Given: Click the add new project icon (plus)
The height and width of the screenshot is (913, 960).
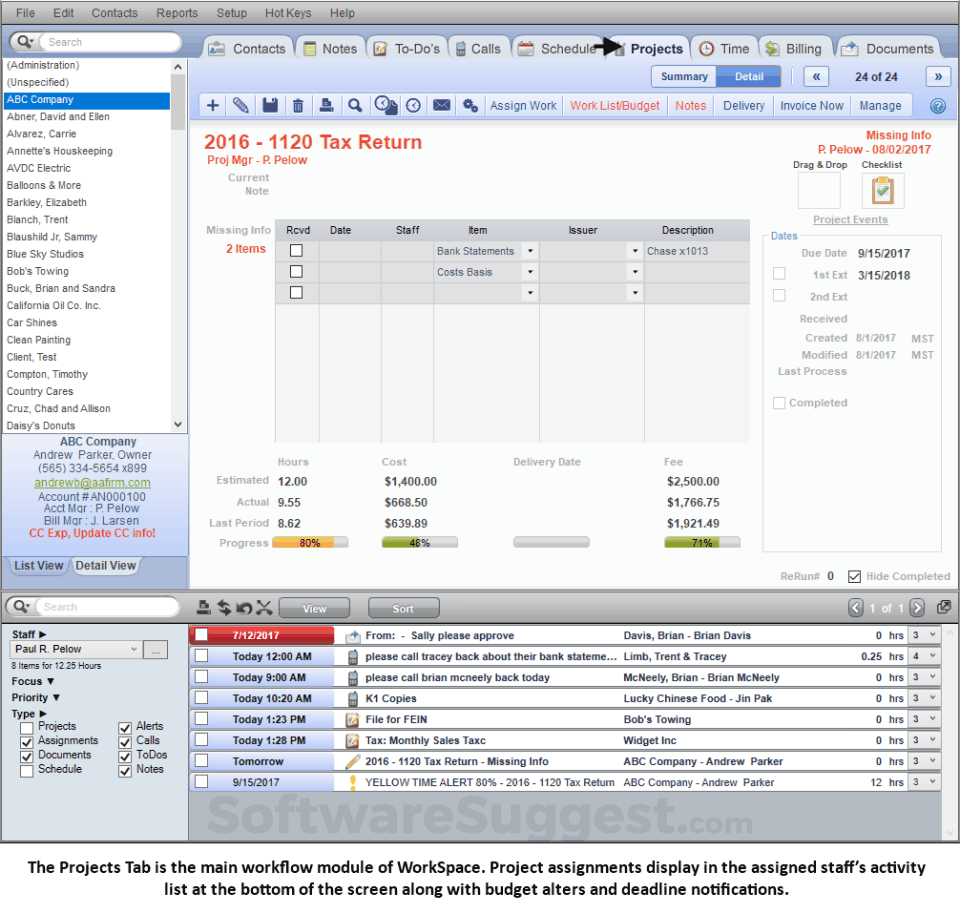Looking at the screenshot, I should click(x=213, y=105).
